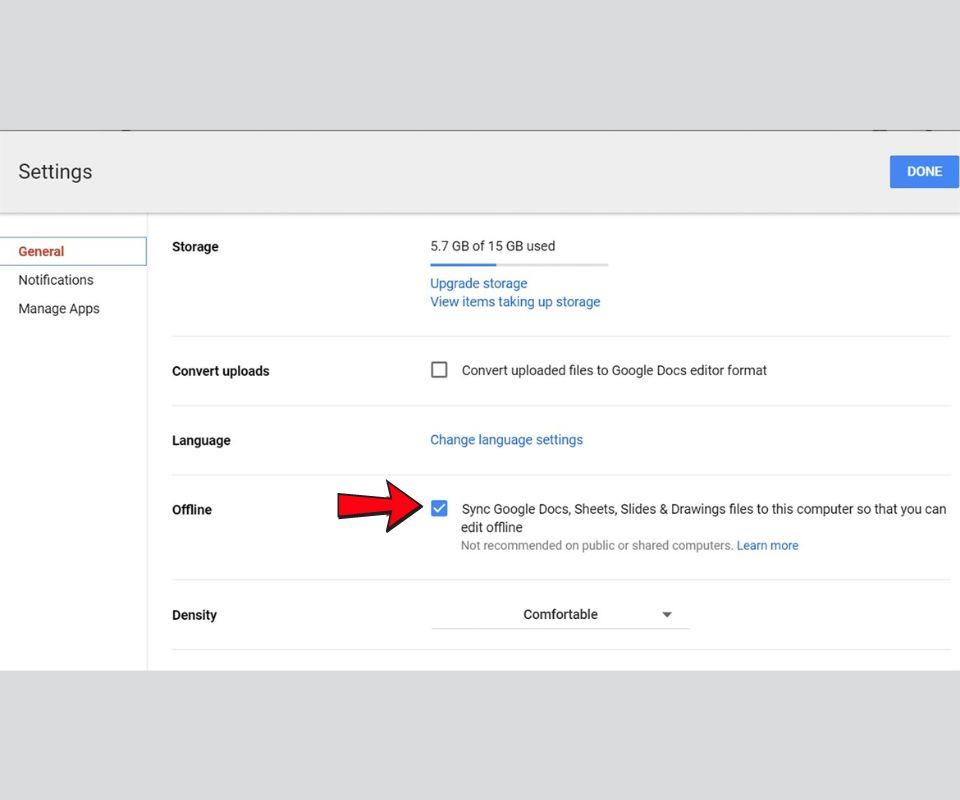The width and height of the screenshot is (960, 800).
Task: Click the Density row label
Action: pos(194,615)
